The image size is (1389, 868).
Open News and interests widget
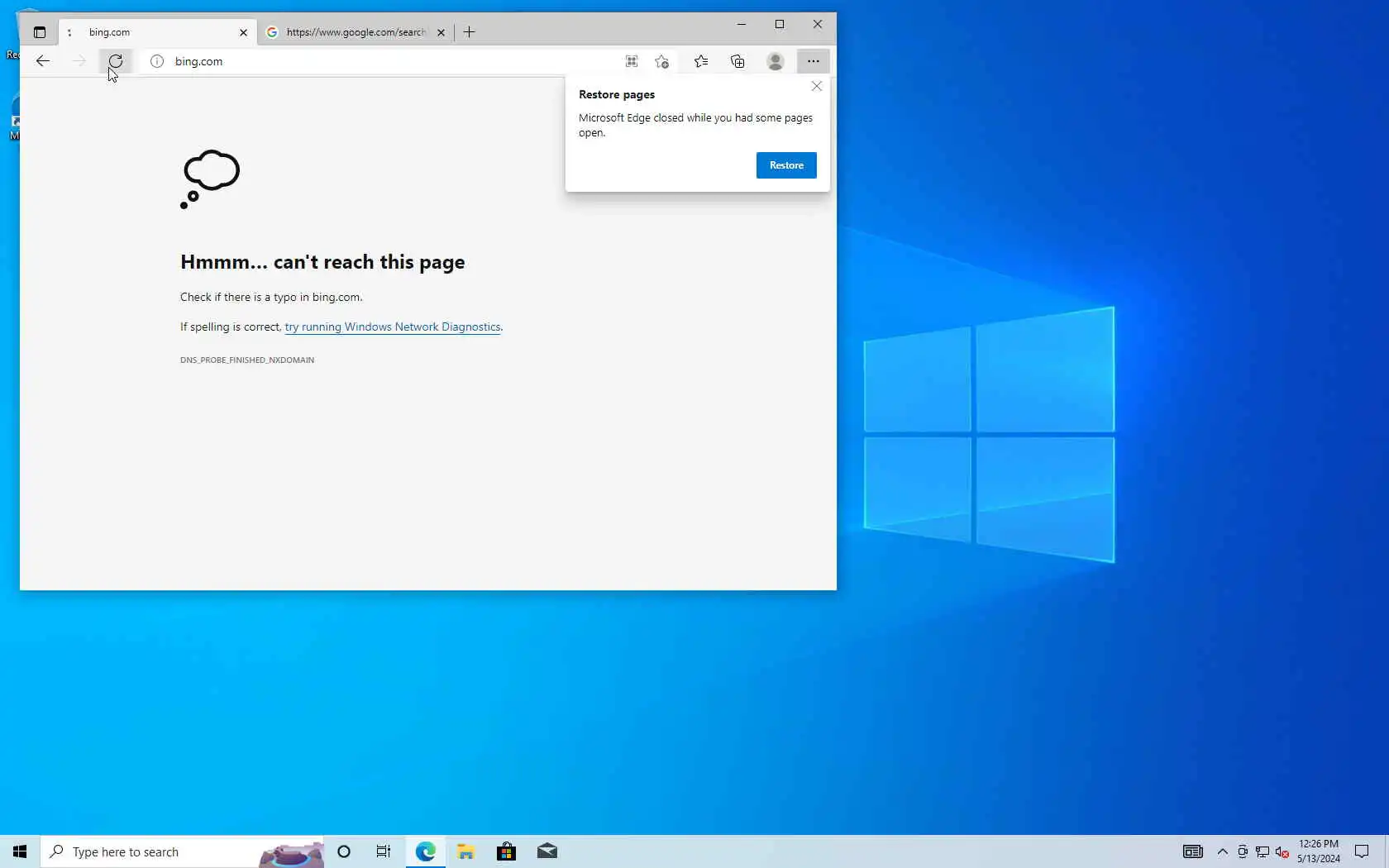(x=1192, y=851)
